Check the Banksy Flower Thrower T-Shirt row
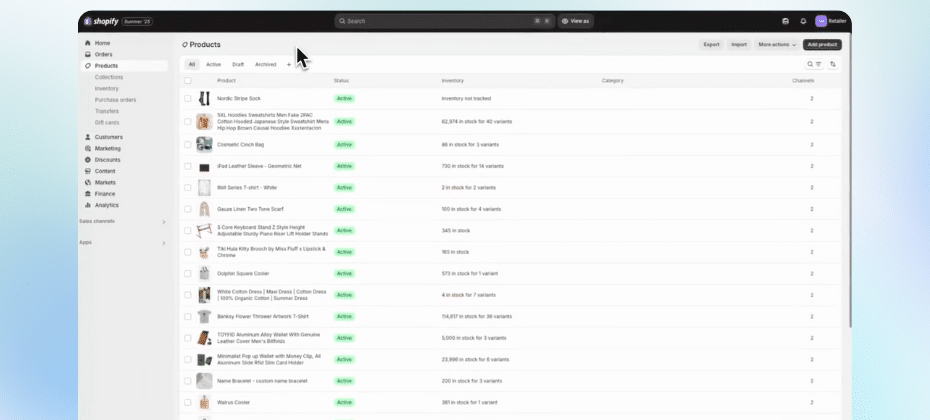930x420 pixels. tap(187, 316)
